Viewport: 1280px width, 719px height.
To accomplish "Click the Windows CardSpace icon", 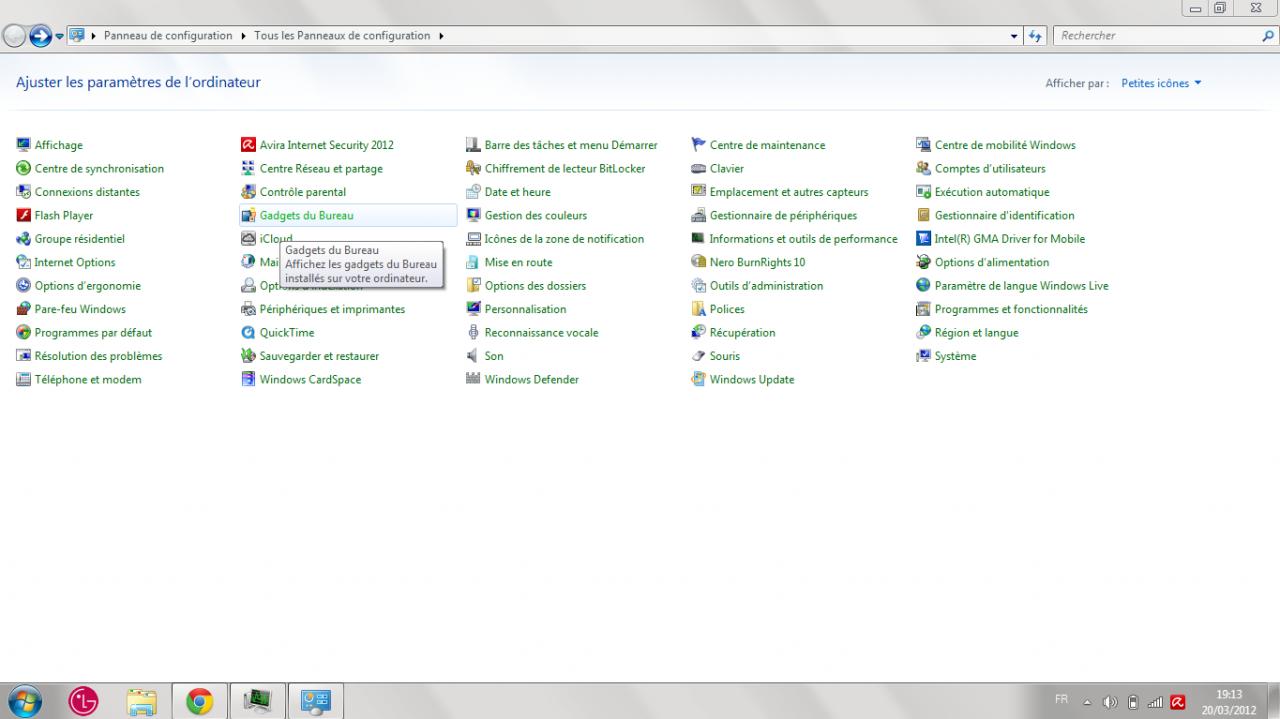I will coord(249,379).
